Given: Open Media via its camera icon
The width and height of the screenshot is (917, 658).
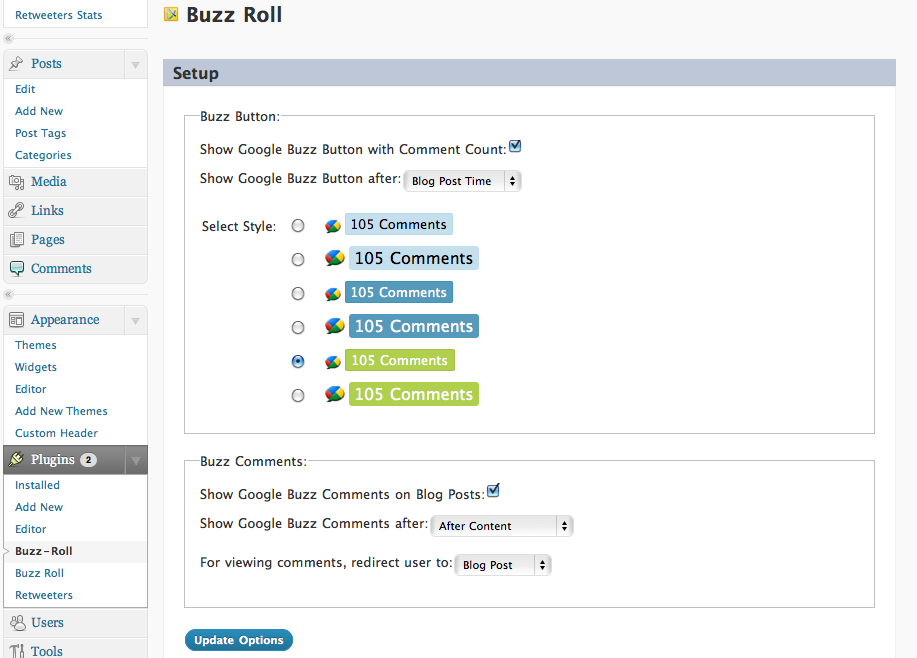Looking at the screenshot, I should (x=16, y=182).
